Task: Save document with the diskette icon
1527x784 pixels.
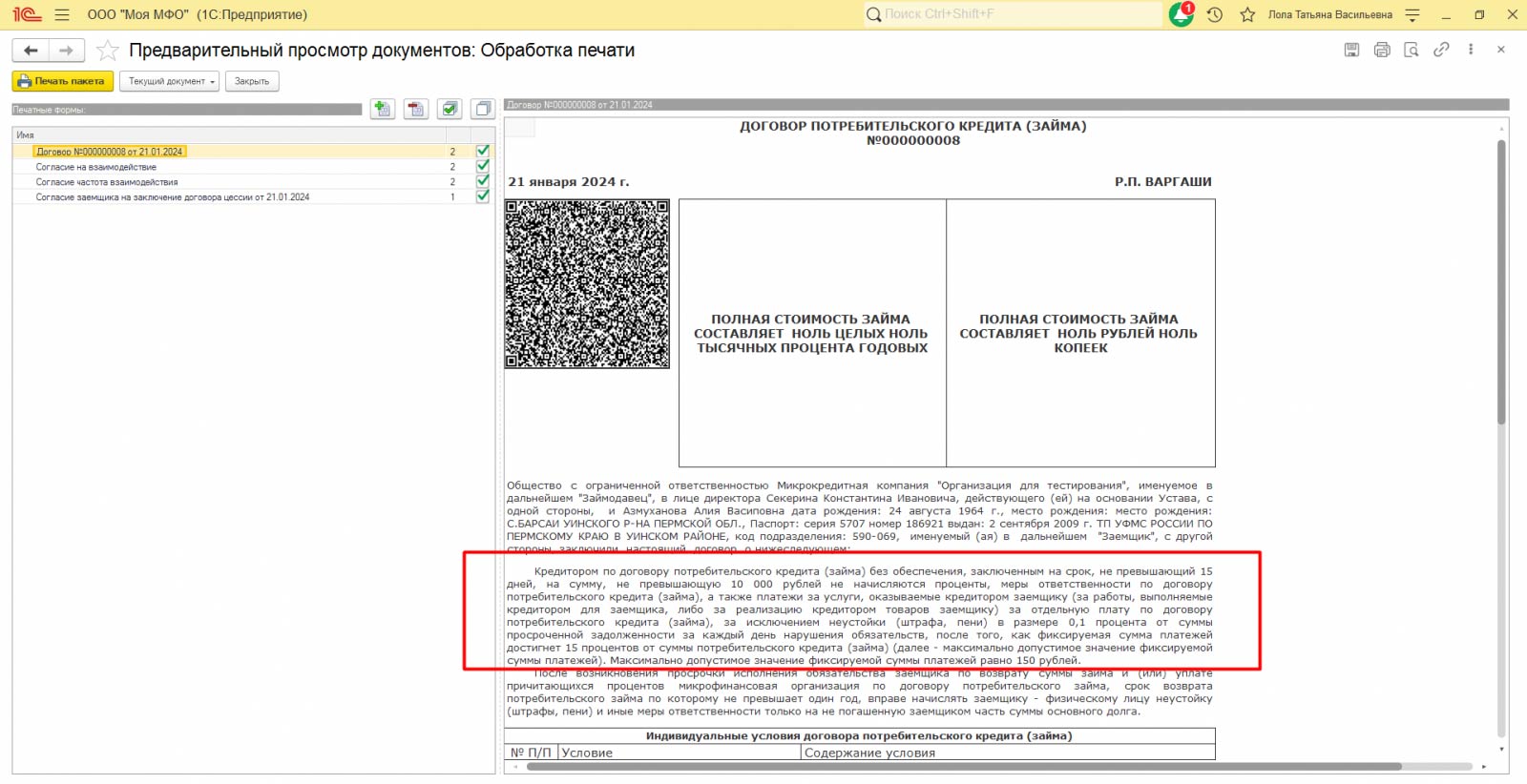Action: (x=1351, y=50)
